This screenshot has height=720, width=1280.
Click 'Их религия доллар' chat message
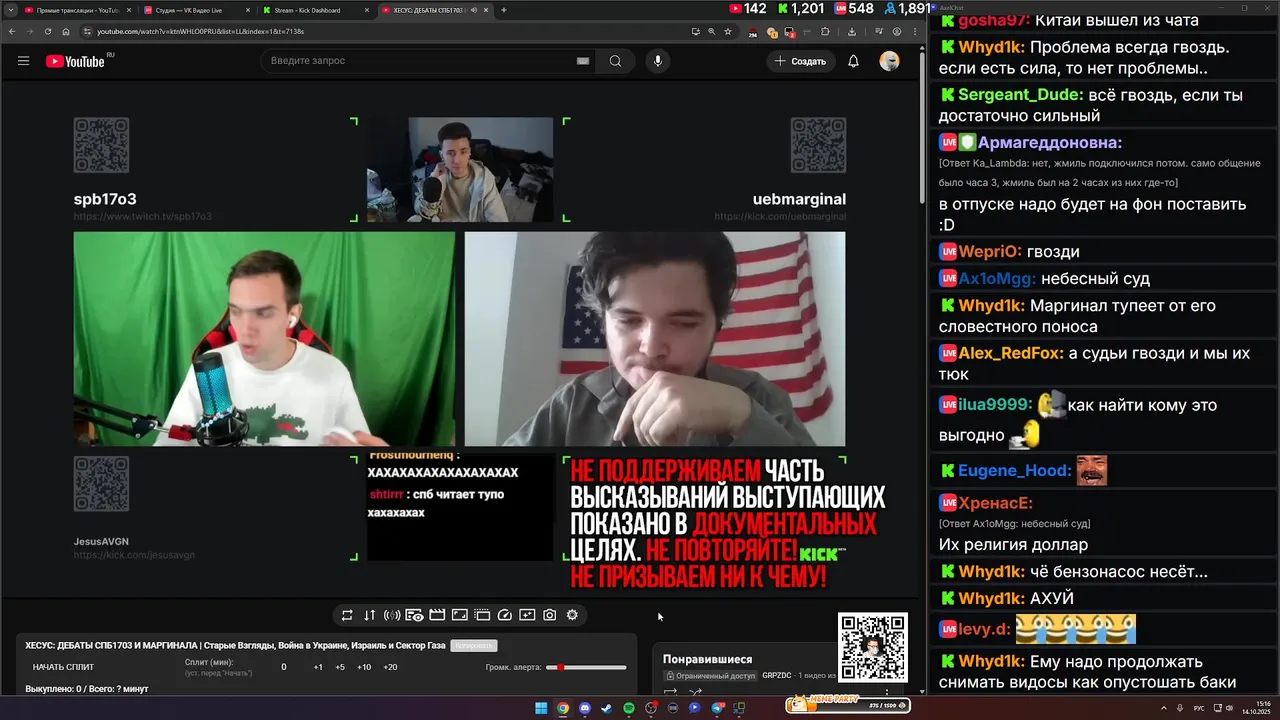pyautogui.click(x=1013, y=545)
